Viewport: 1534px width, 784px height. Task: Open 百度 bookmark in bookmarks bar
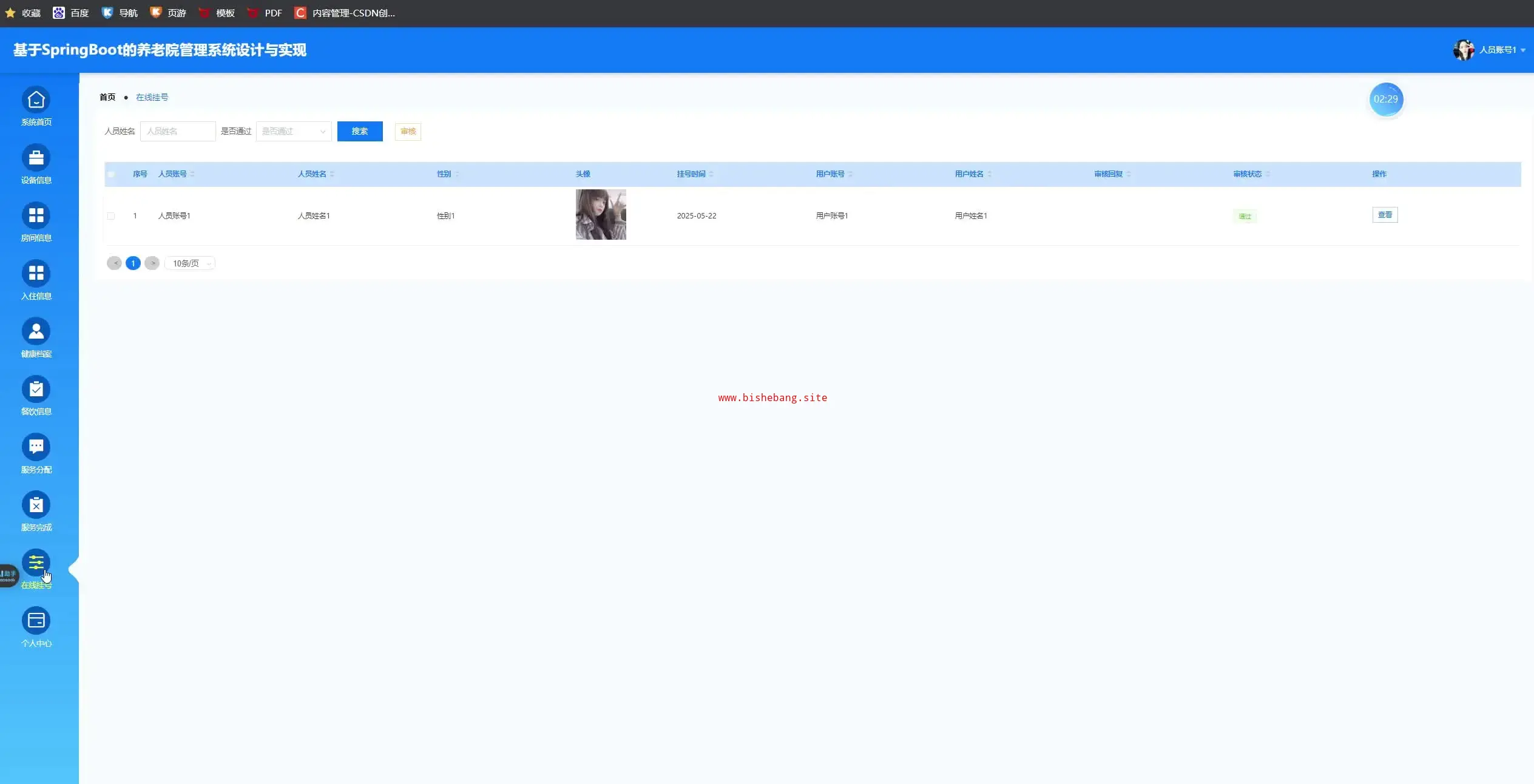tap(72, 13)
